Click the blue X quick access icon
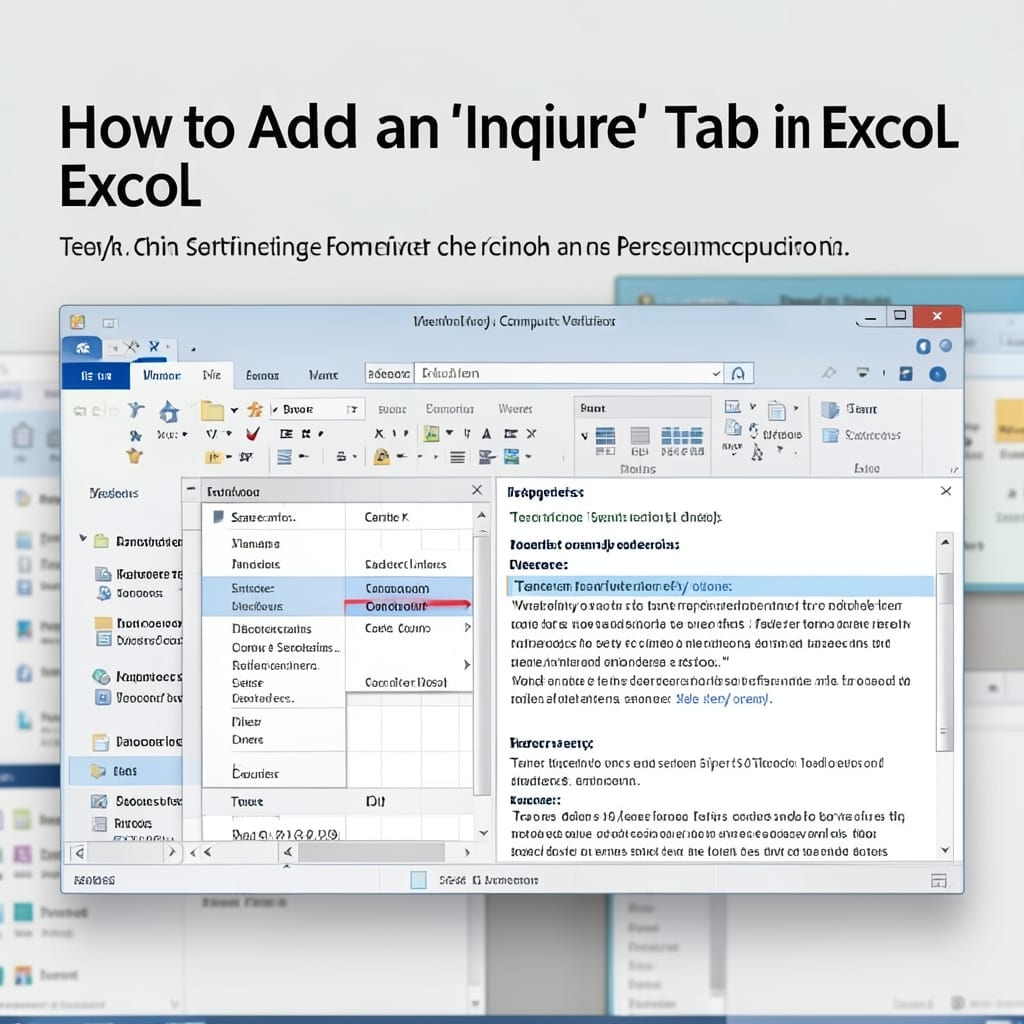 154,346
